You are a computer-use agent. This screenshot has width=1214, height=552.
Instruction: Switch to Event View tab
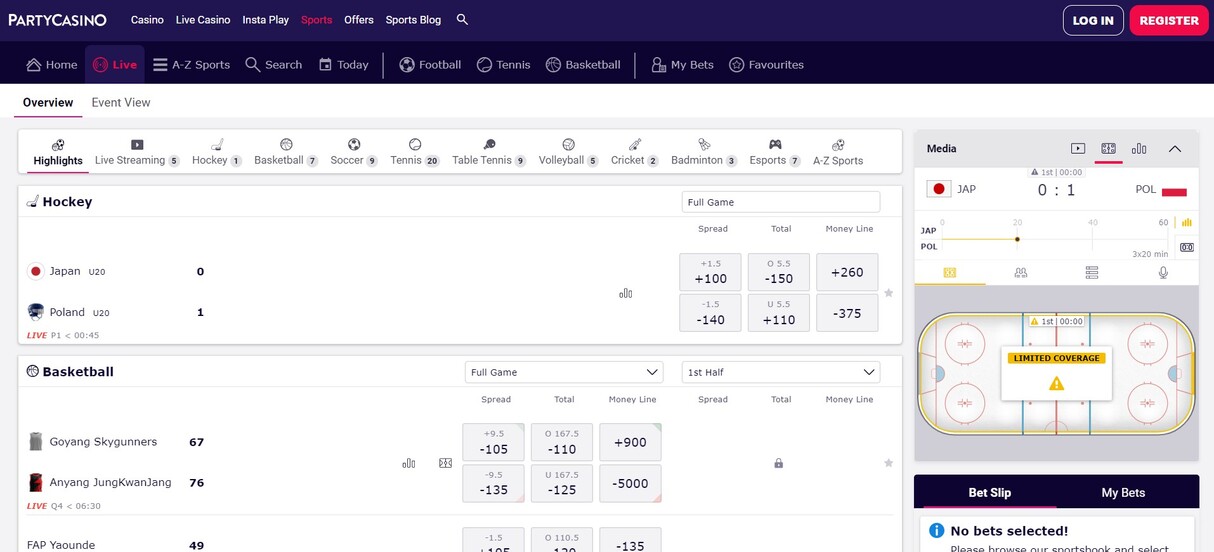[121, 102]
